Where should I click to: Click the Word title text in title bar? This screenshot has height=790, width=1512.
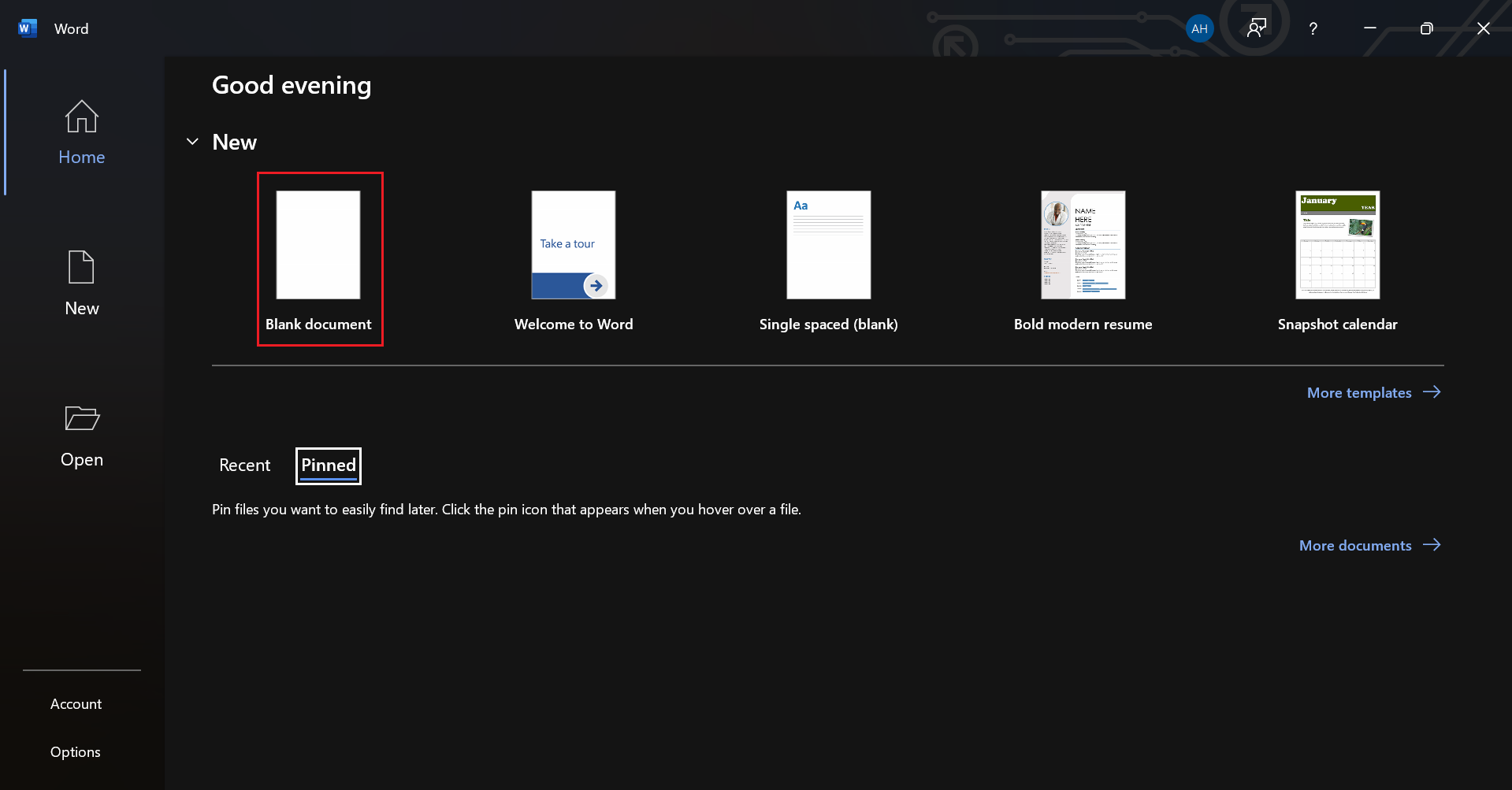[x=72, y=28]
